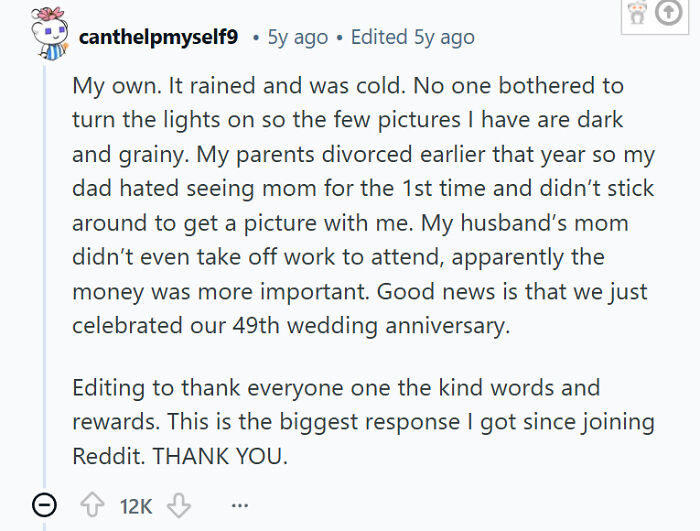The image size is (700, 531).
Task: Click the circled up-arrow icon at top right
Action: click(669, 14)
